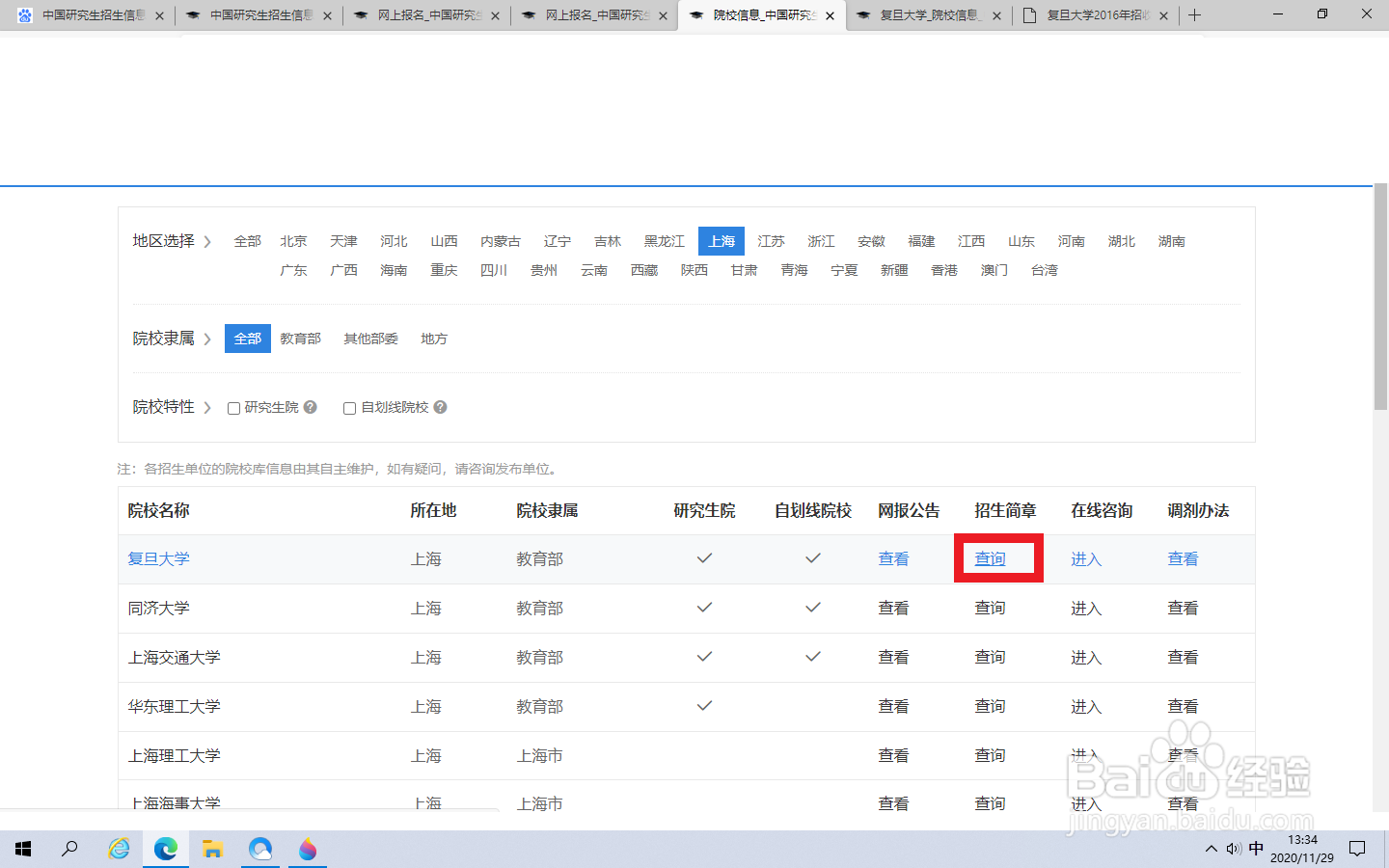Click the blue circular app icon on taskbar
This screenshot has width=1389, height=868.
(260, 849)
